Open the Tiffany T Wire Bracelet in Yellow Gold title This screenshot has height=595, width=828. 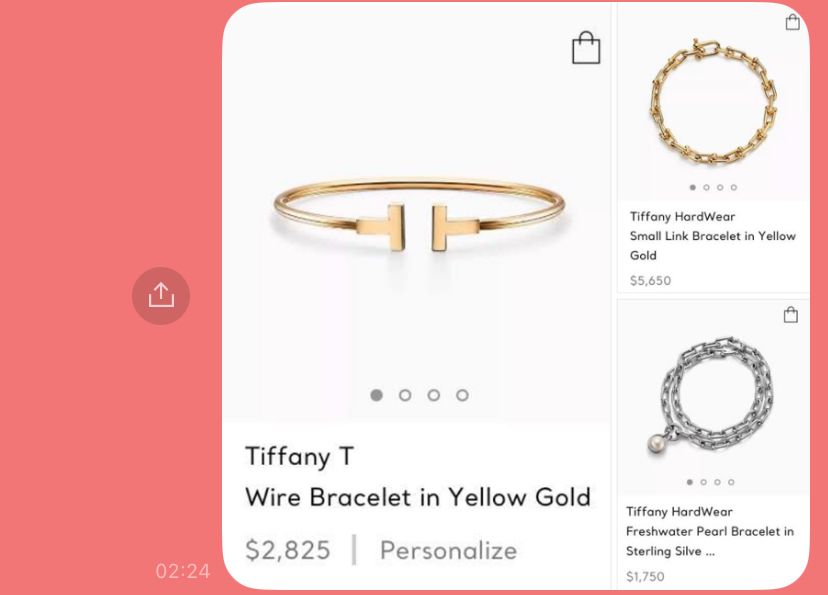click(x=418, y=477)
